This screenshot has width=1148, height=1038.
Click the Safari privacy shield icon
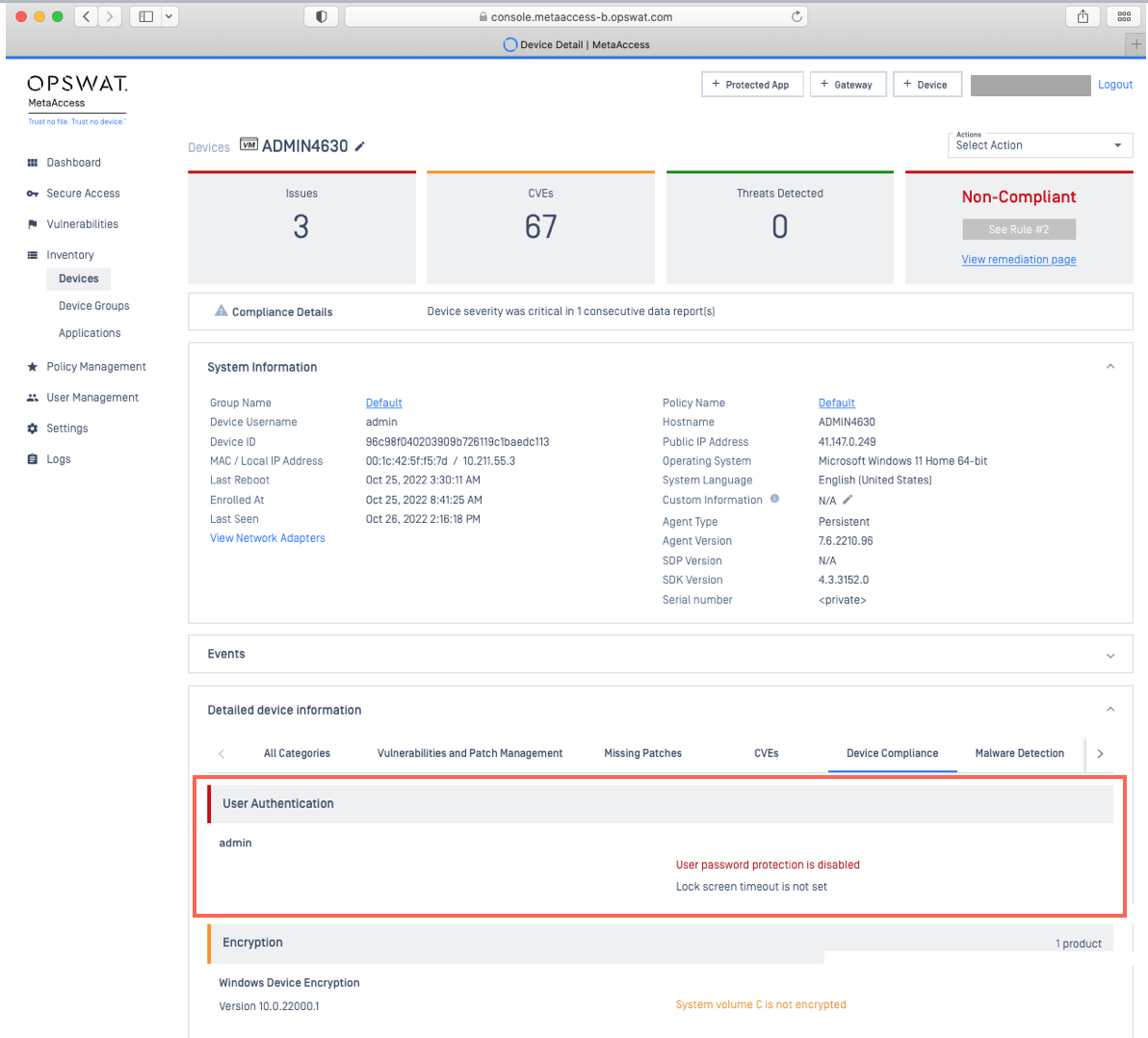point(321,16)
